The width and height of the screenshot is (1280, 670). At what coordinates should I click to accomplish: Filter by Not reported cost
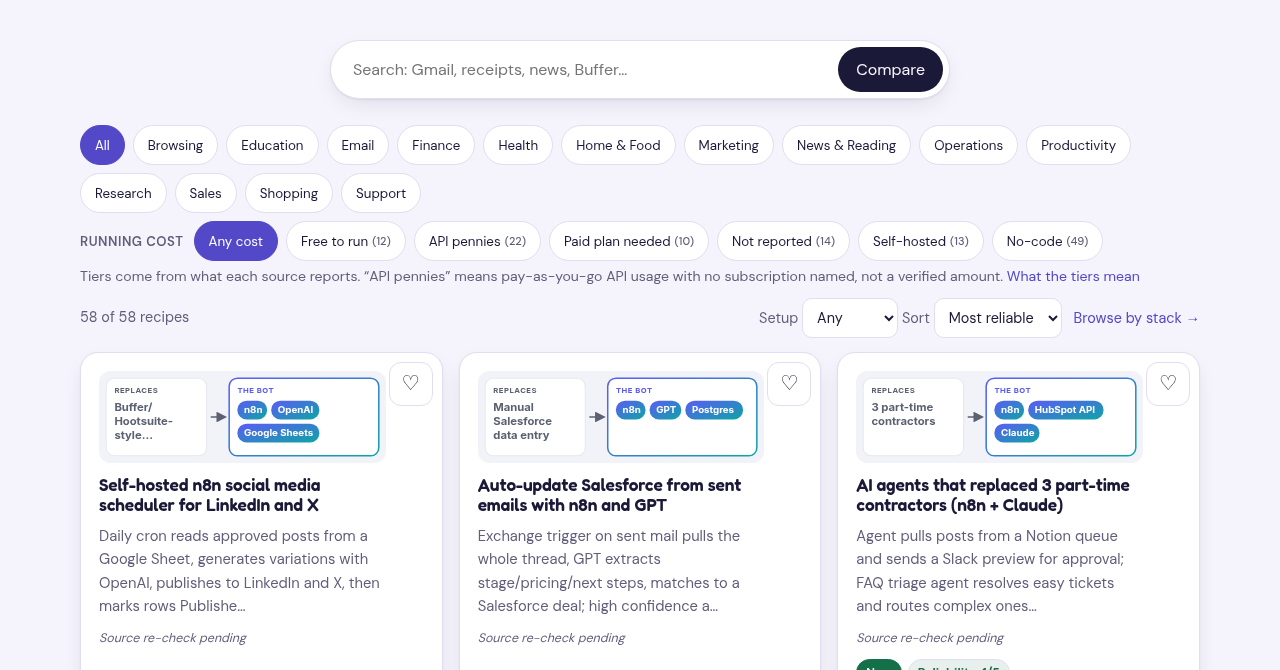(783, 241)
